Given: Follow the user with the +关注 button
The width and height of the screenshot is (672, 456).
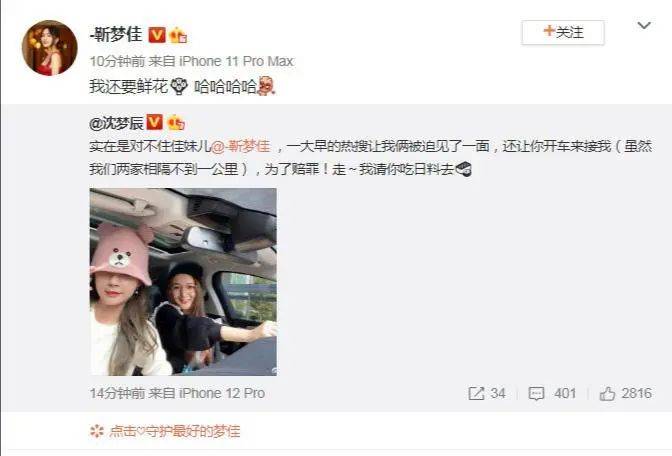Looking at the screenshot, I should click(x=563, y=32).
